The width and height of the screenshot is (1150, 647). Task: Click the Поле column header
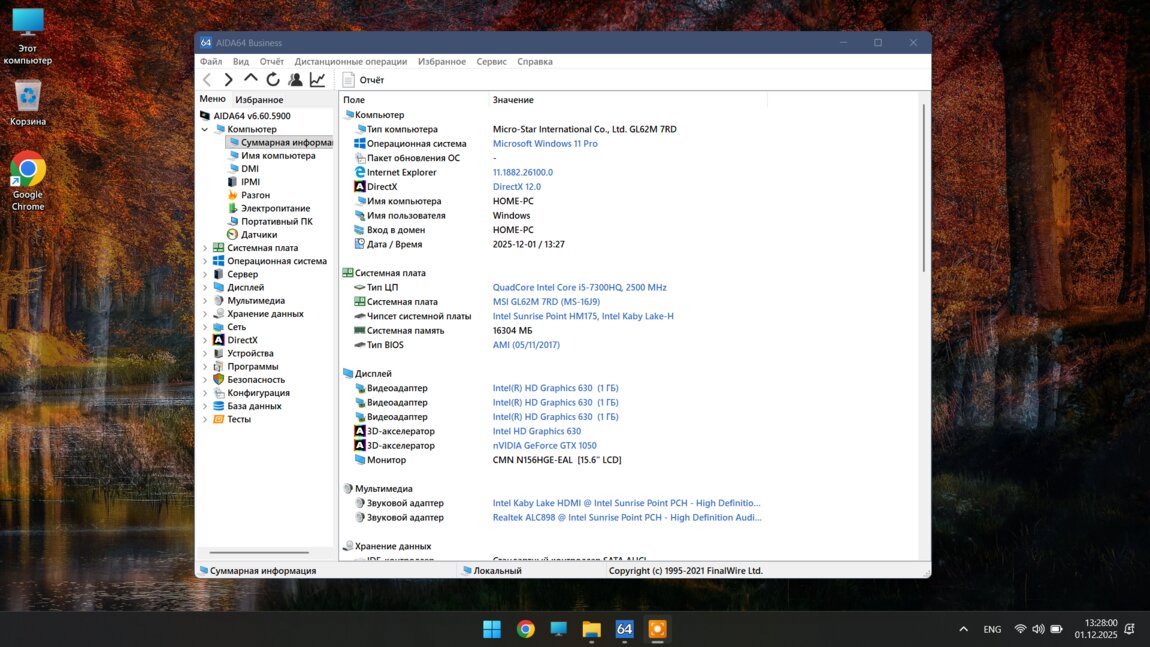point(354,100)
